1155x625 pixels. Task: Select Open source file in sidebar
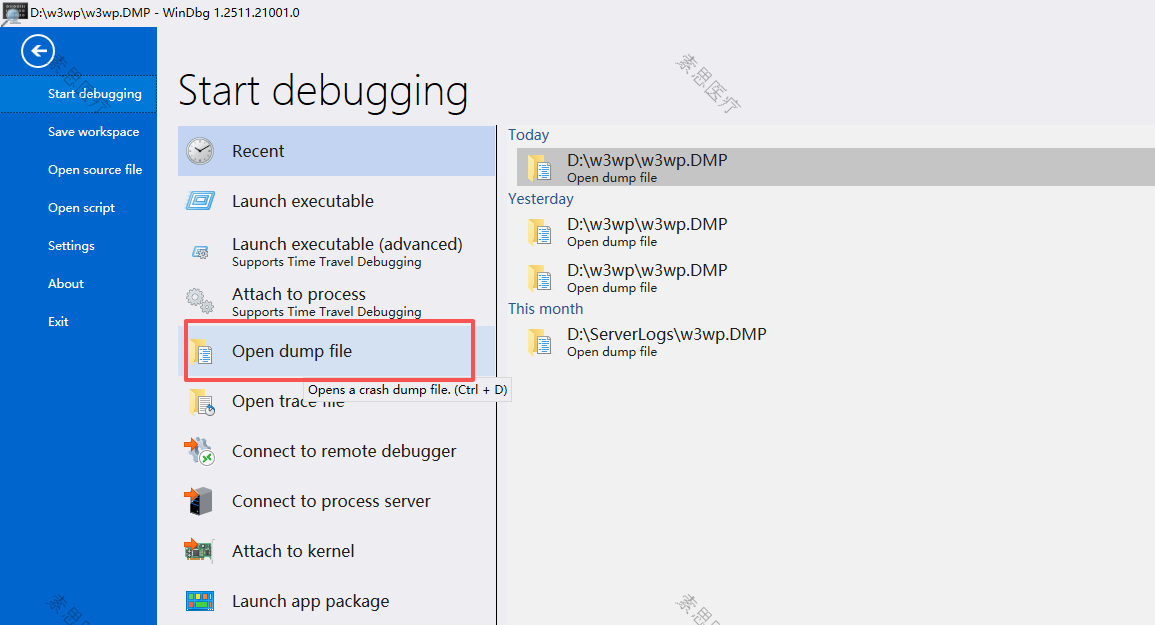click(95, 170)
